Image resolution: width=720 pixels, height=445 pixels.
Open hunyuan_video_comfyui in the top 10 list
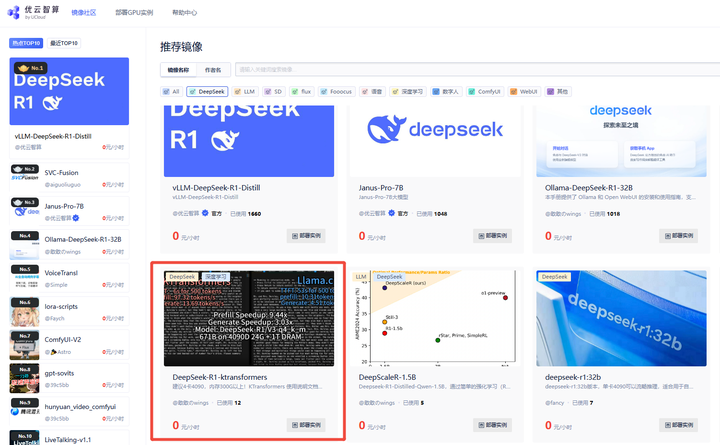pyautogui.click(x=80, y=406)
